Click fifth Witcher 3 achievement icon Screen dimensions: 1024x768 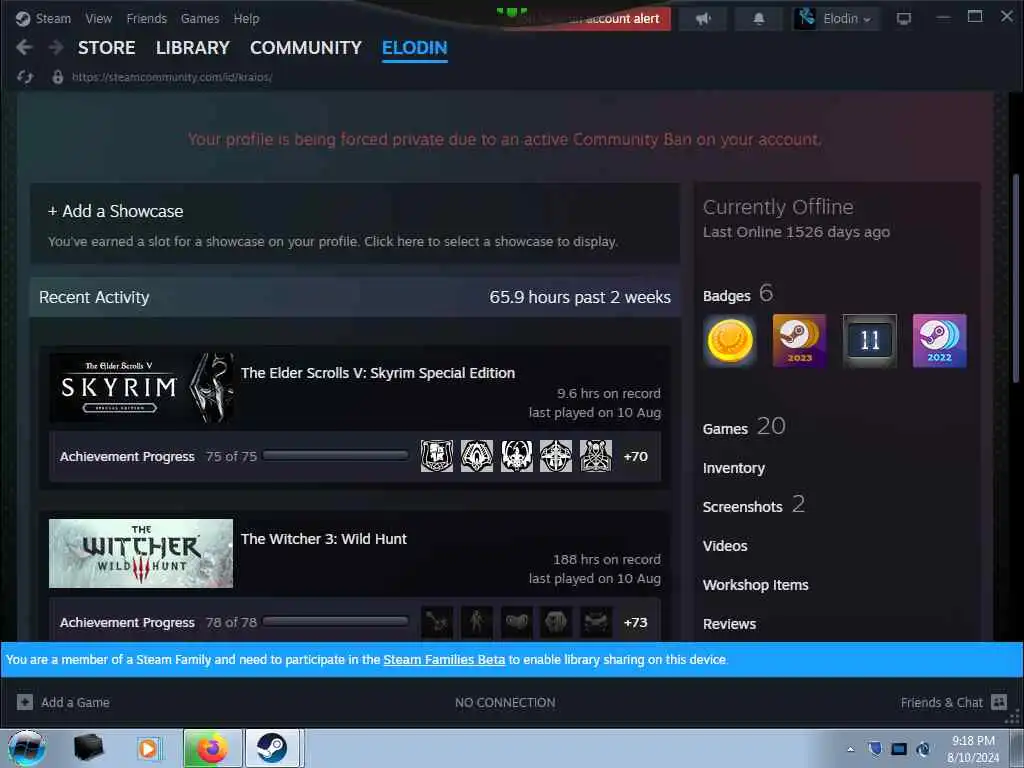coord(596,622)
